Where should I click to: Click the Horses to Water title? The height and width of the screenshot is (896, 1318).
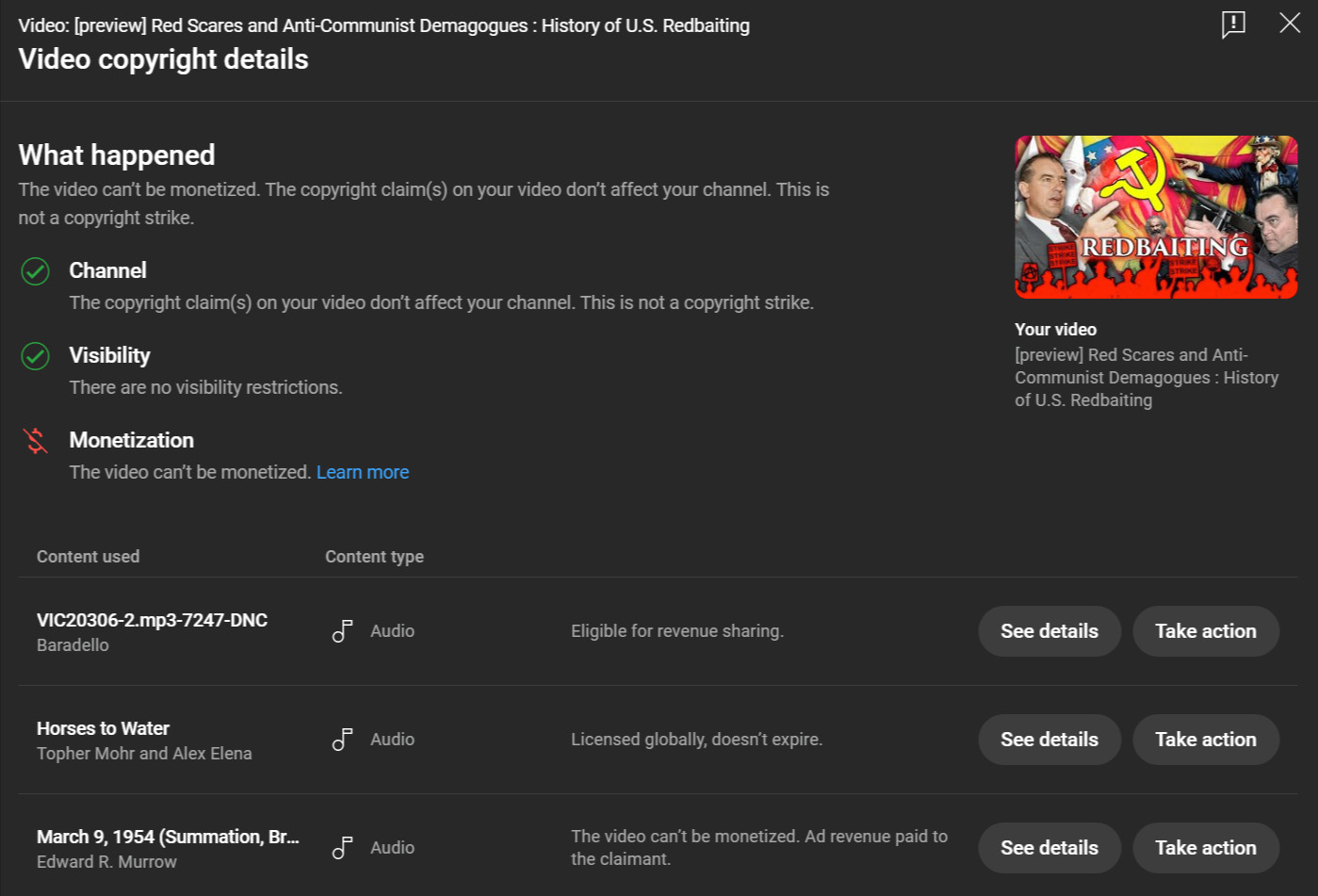[103, 728]
